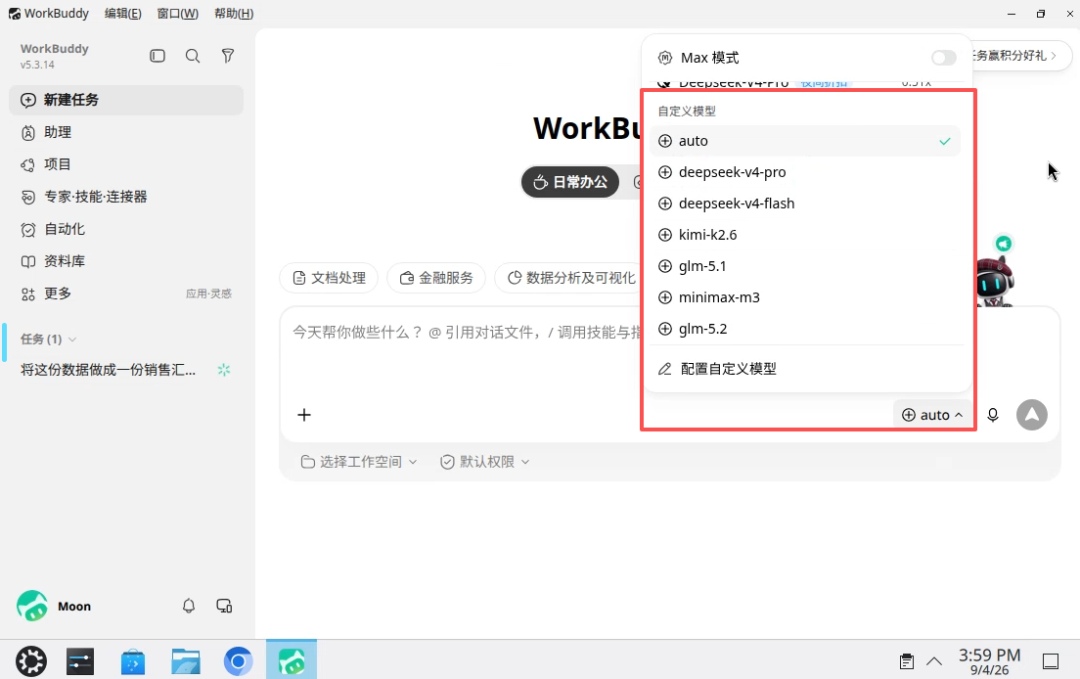The image size is (1080, 679).
Task: Open the taskbar launcher gear icon
Action: [x=31, y=661]
